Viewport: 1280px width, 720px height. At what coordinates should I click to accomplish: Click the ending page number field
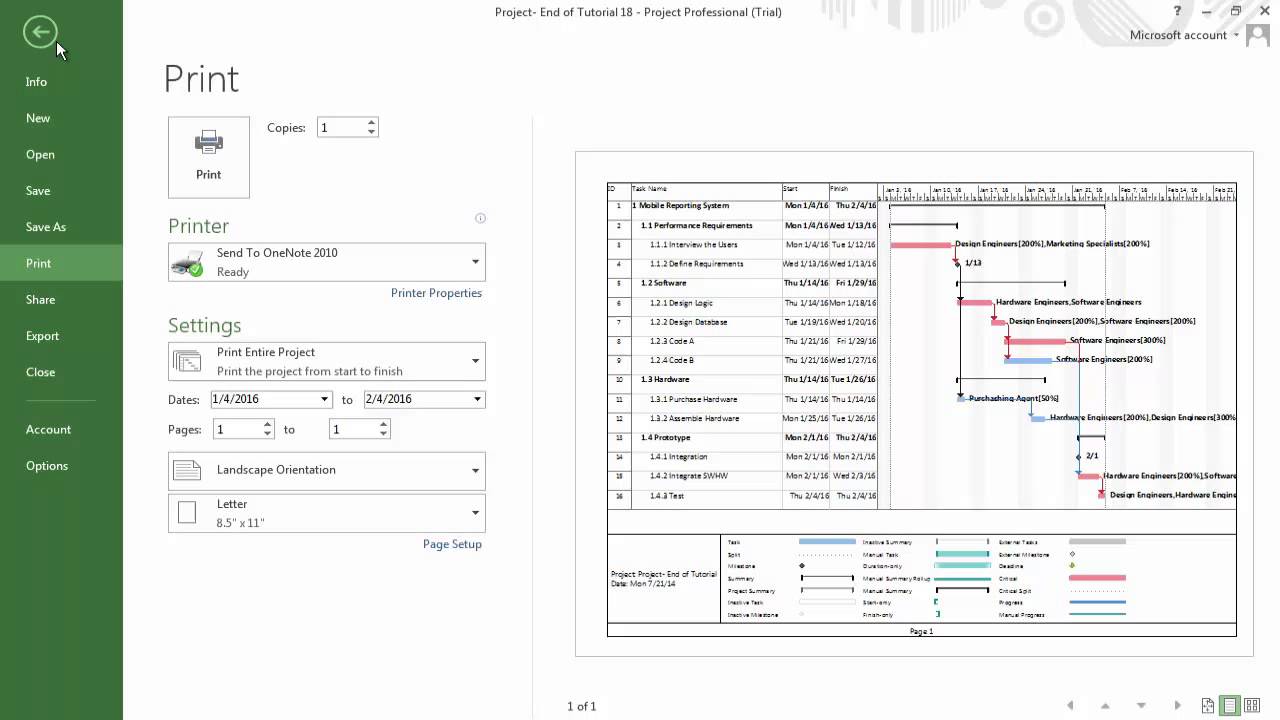[x=353, y=429]
